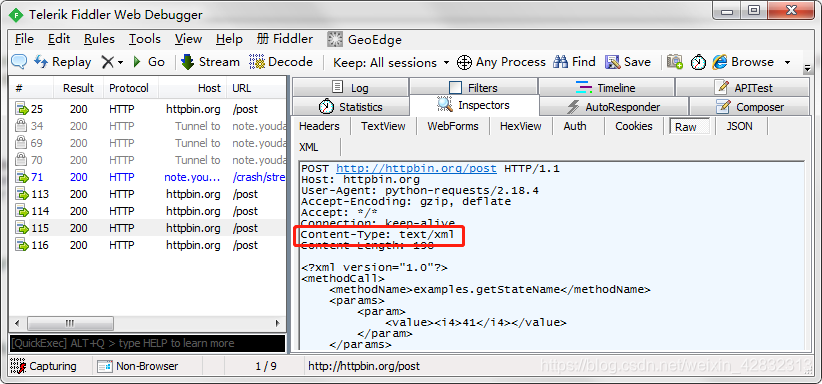Sort sessions by URL column header
Screen dimensions: 822x384
tap(257, 88)
